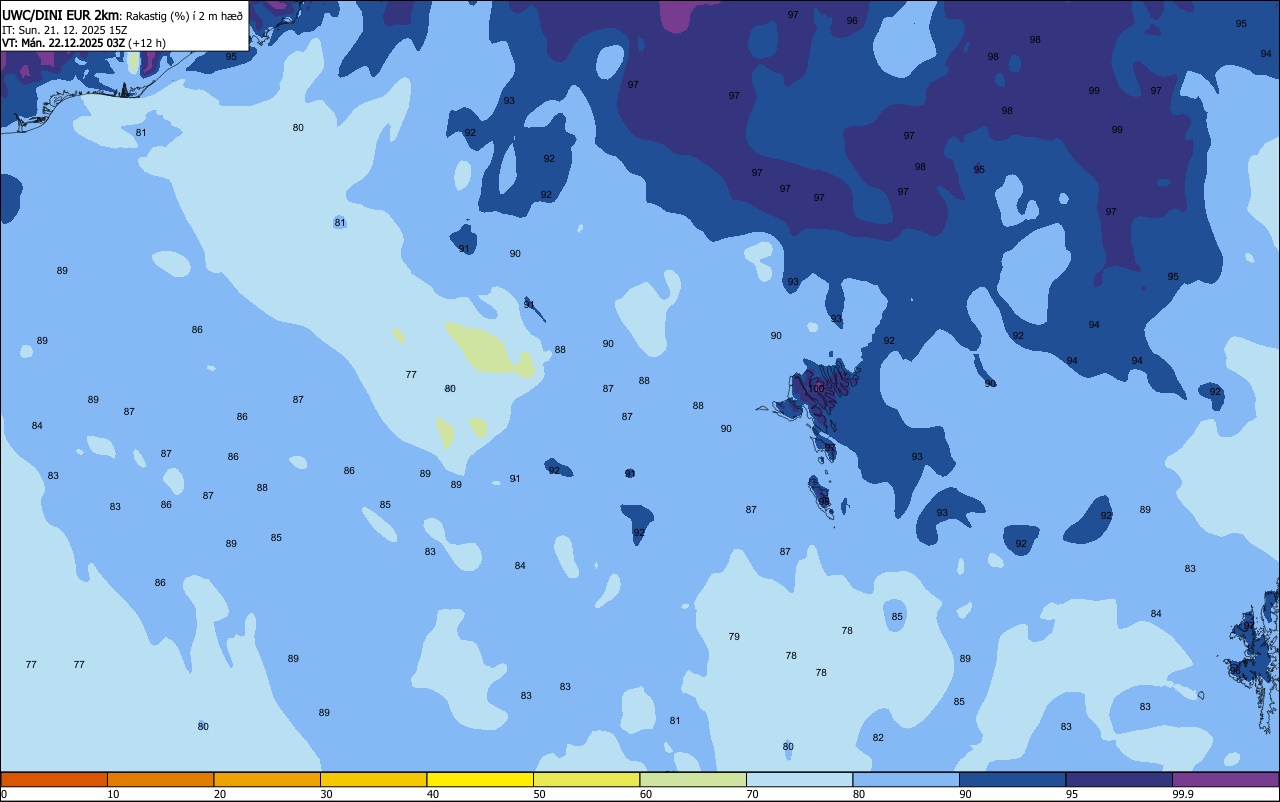The width and height of the screenshot is (1280, 802).
Task: Click the legend tick label '95'
Action: pos(1072,794)
